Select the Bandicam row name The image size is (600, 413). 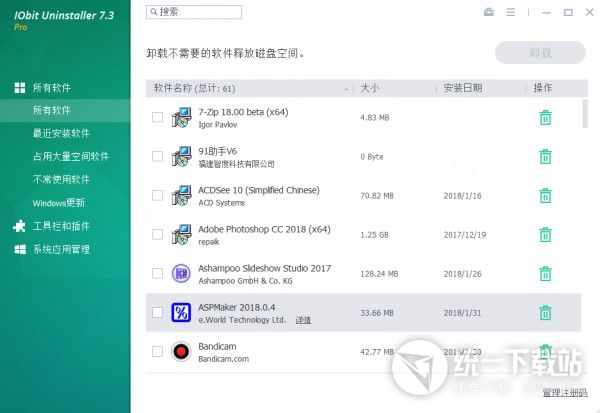point(217,346)
